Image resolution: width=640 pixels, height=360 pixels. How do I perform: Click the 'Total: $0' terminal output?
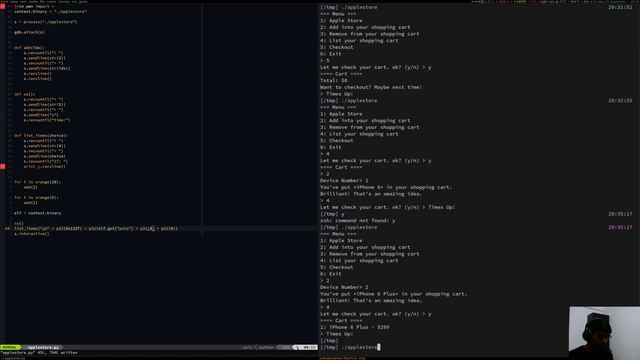334,80
